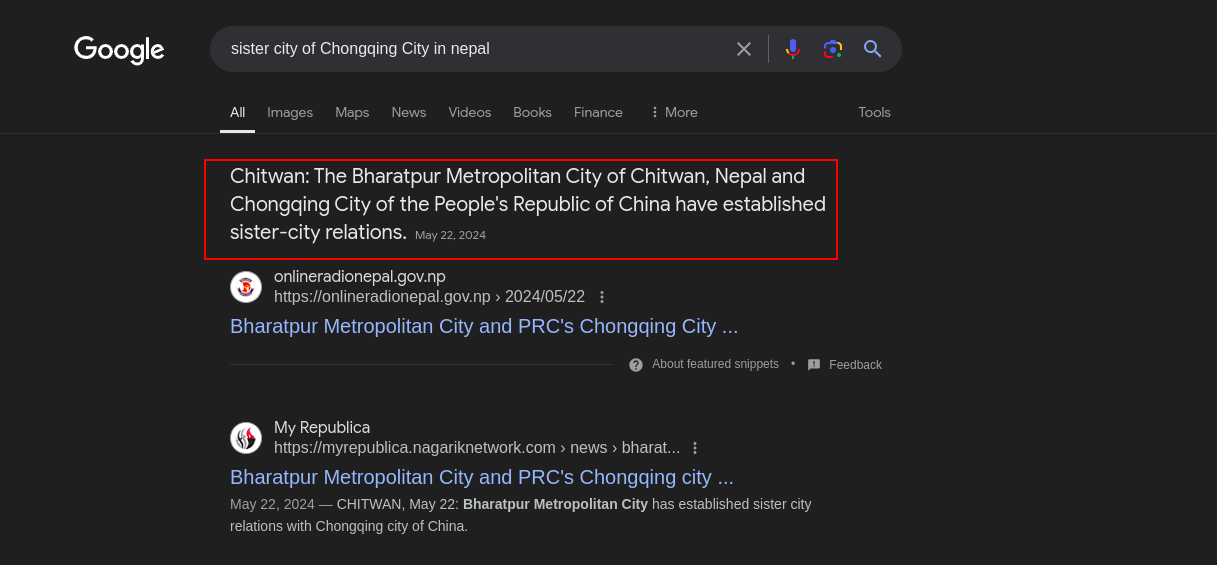Image resolution: width=1217 pixels, height=565 pixels.
Task: Click the Feedback flag icon
Action: tap(814, 365)
